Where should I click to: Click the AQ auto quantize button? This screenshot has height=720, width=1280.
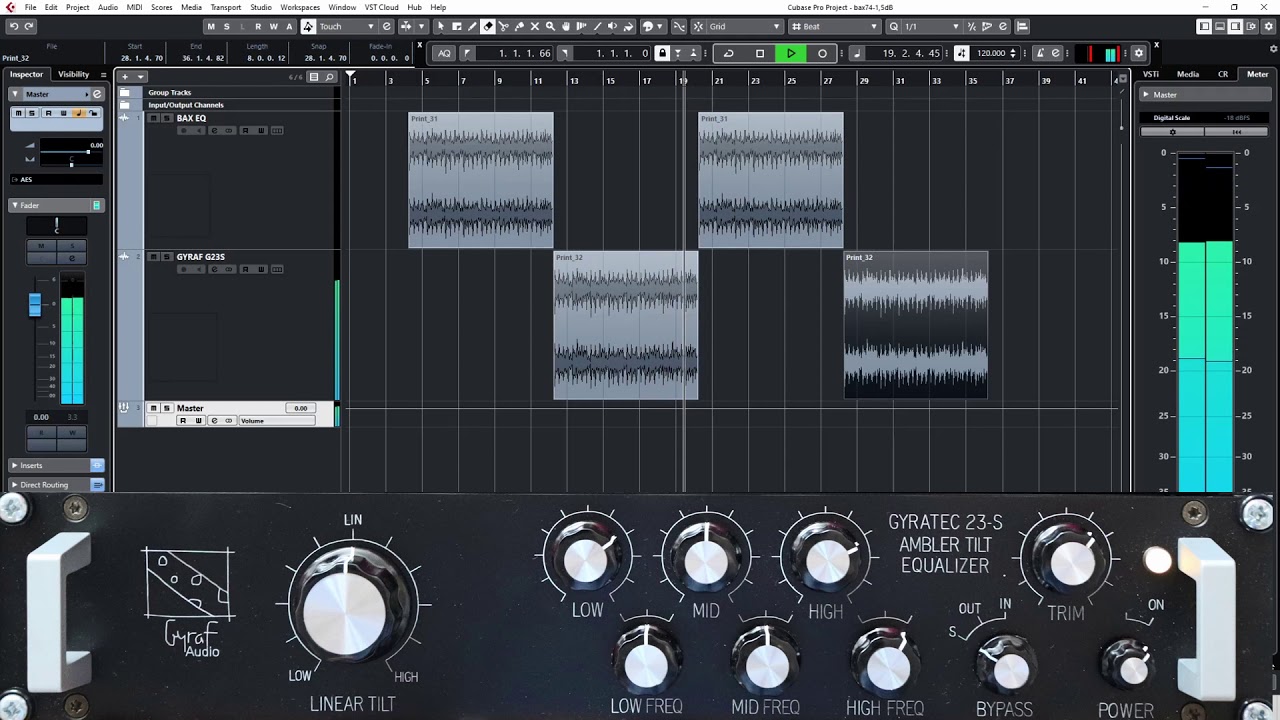pyautogui.click(x=444, y=53)
